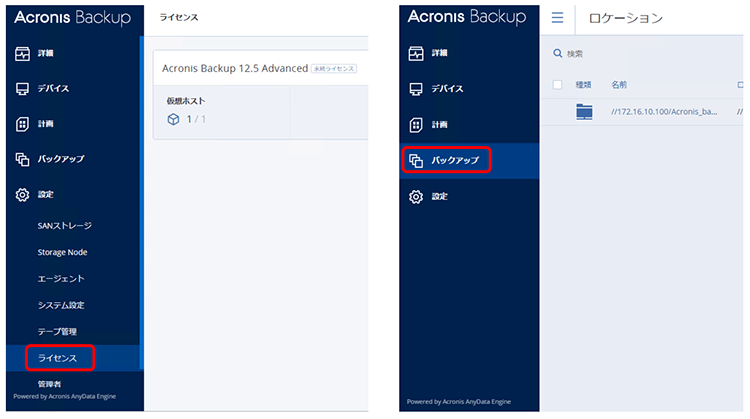The width and height of the screenshot is (750, 419).
Task: Click the 計画 plan icon in left window
Action: (x=22, y=124)
